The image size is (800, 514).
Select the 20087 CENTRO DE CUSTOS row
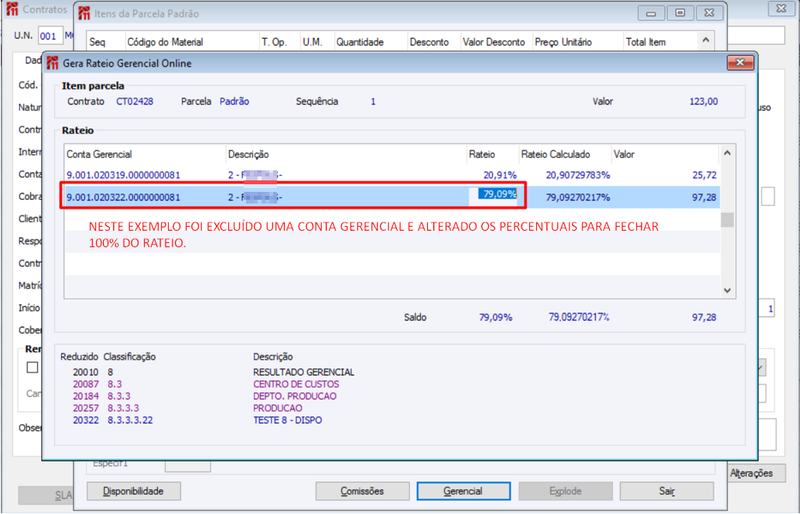tap(206, 384)
